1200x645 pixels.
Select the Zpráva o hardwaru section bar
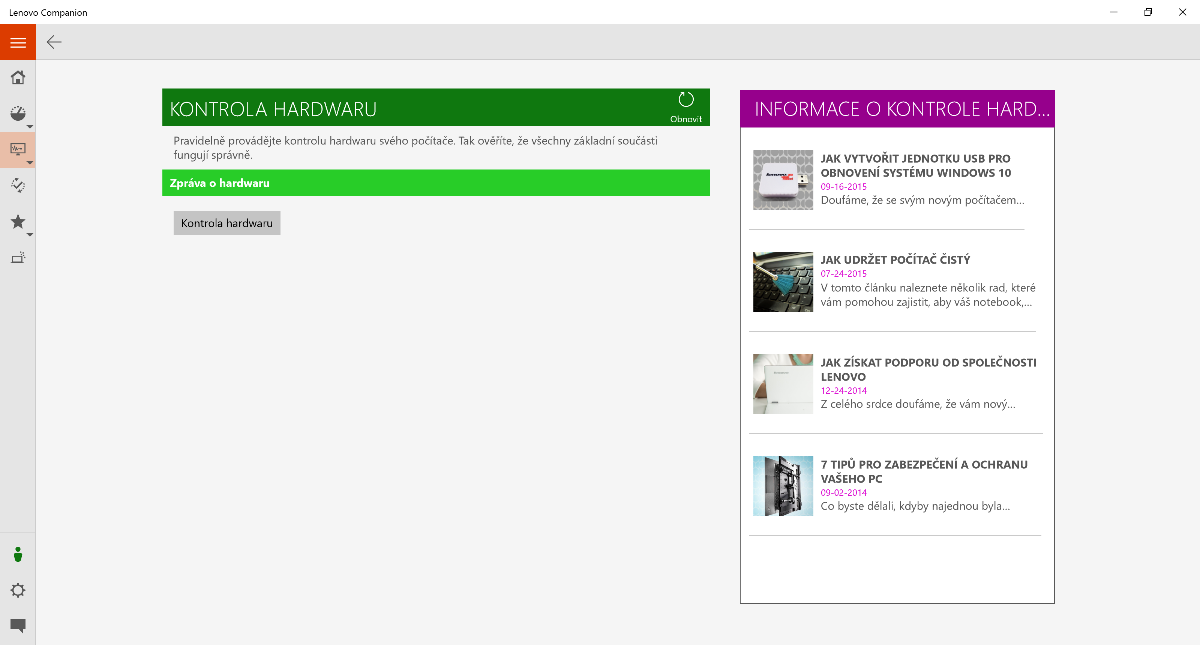click(436, 183)
